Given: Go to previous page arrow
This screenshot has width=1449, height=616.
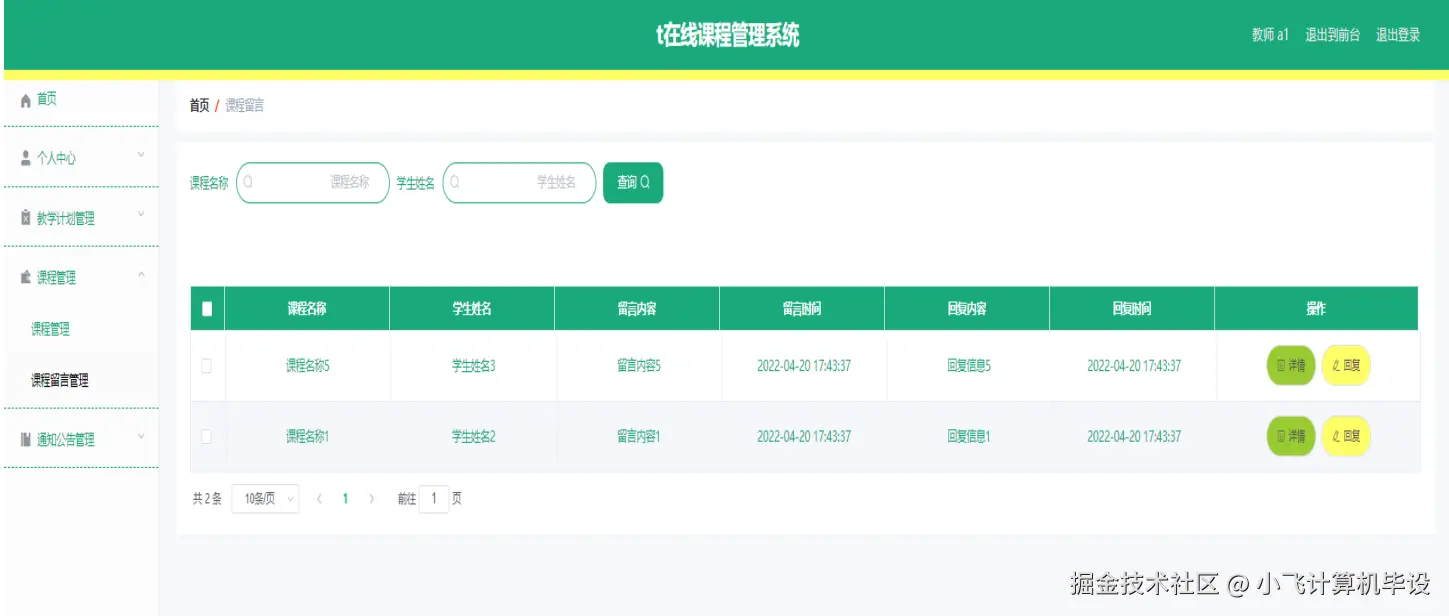Looking at the screenshot, I should tap(319, 498).
